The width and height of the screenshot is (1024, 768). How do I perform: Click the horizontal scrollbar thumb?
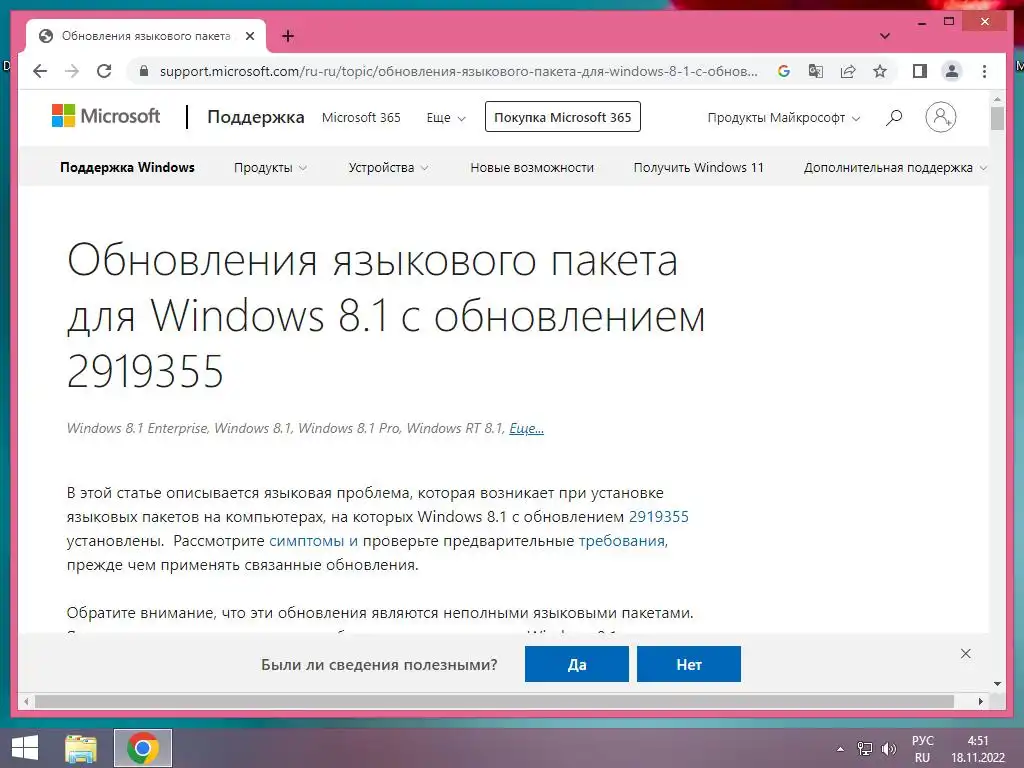(494, 701)
